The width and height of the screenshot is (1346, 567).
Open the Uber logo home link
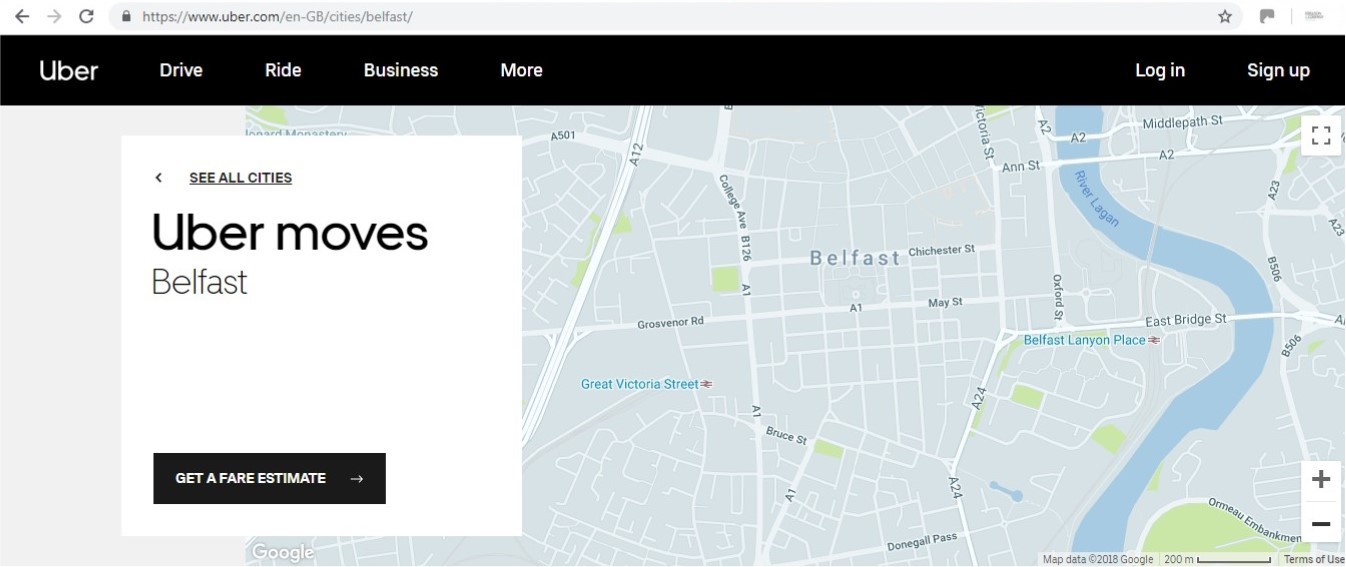(x=68, y=70)
